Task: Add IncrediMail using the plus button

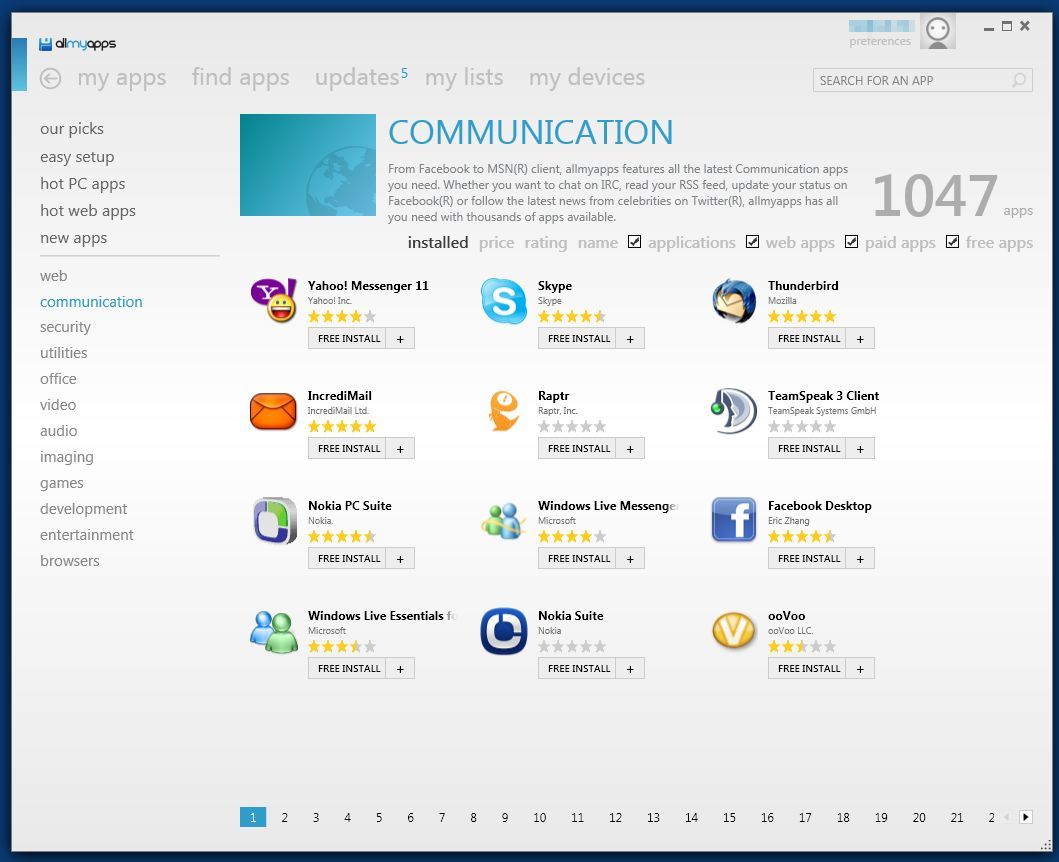Action: 401,449
